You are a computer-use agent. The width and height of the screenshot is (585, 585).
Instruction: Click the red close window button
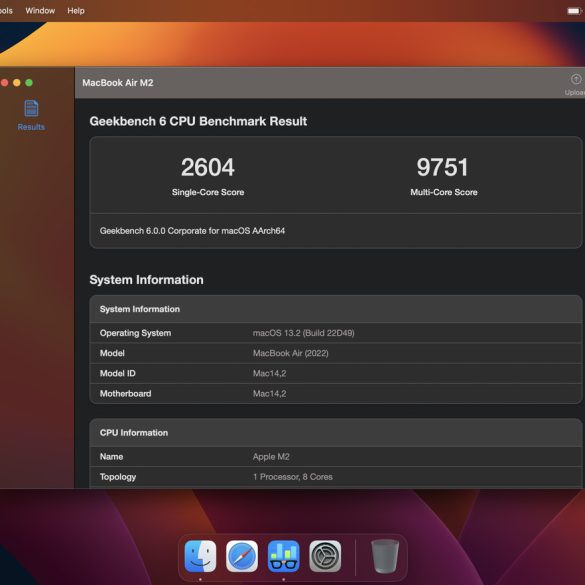(x=4, y=82)
